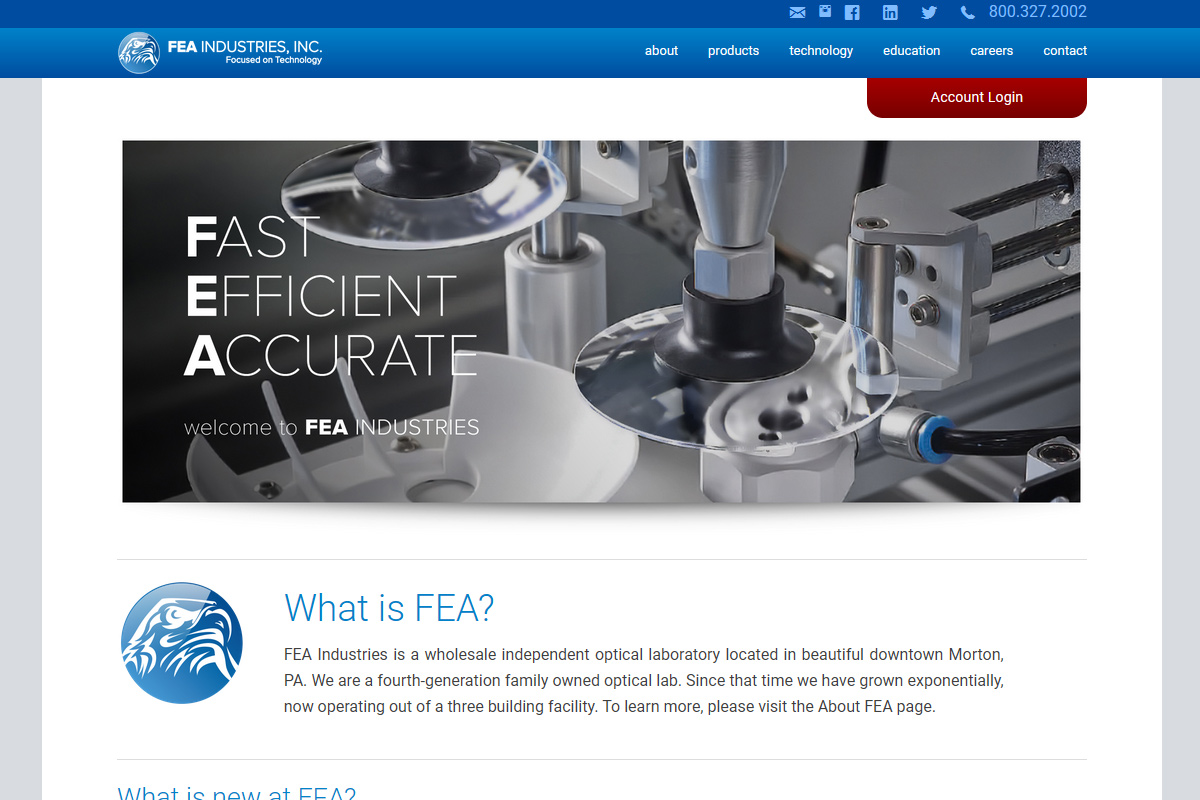
Task: Open the products menu item
Action: (x=733, y=51)
